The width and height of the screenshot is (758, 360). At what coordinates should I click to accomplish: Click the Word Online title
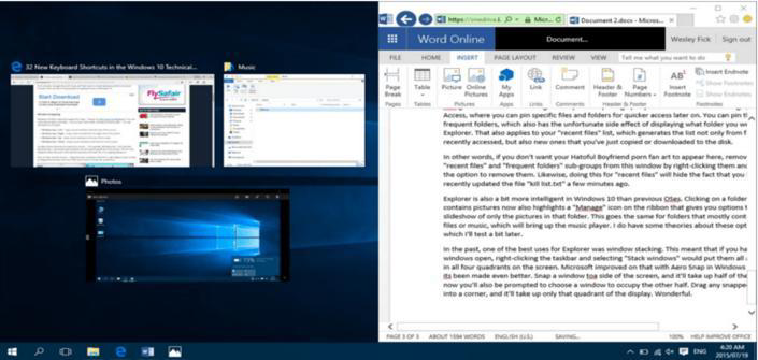[x=451, y=39]
